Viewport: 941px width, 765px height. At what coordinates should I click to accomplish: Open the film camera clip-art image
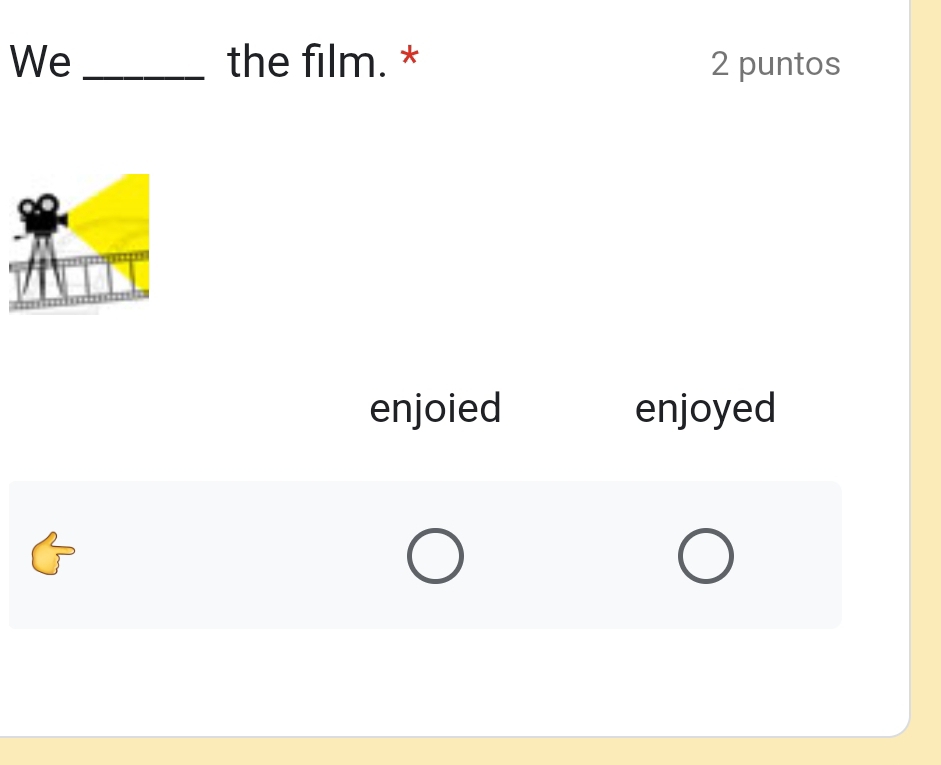(x=79, y=244)
